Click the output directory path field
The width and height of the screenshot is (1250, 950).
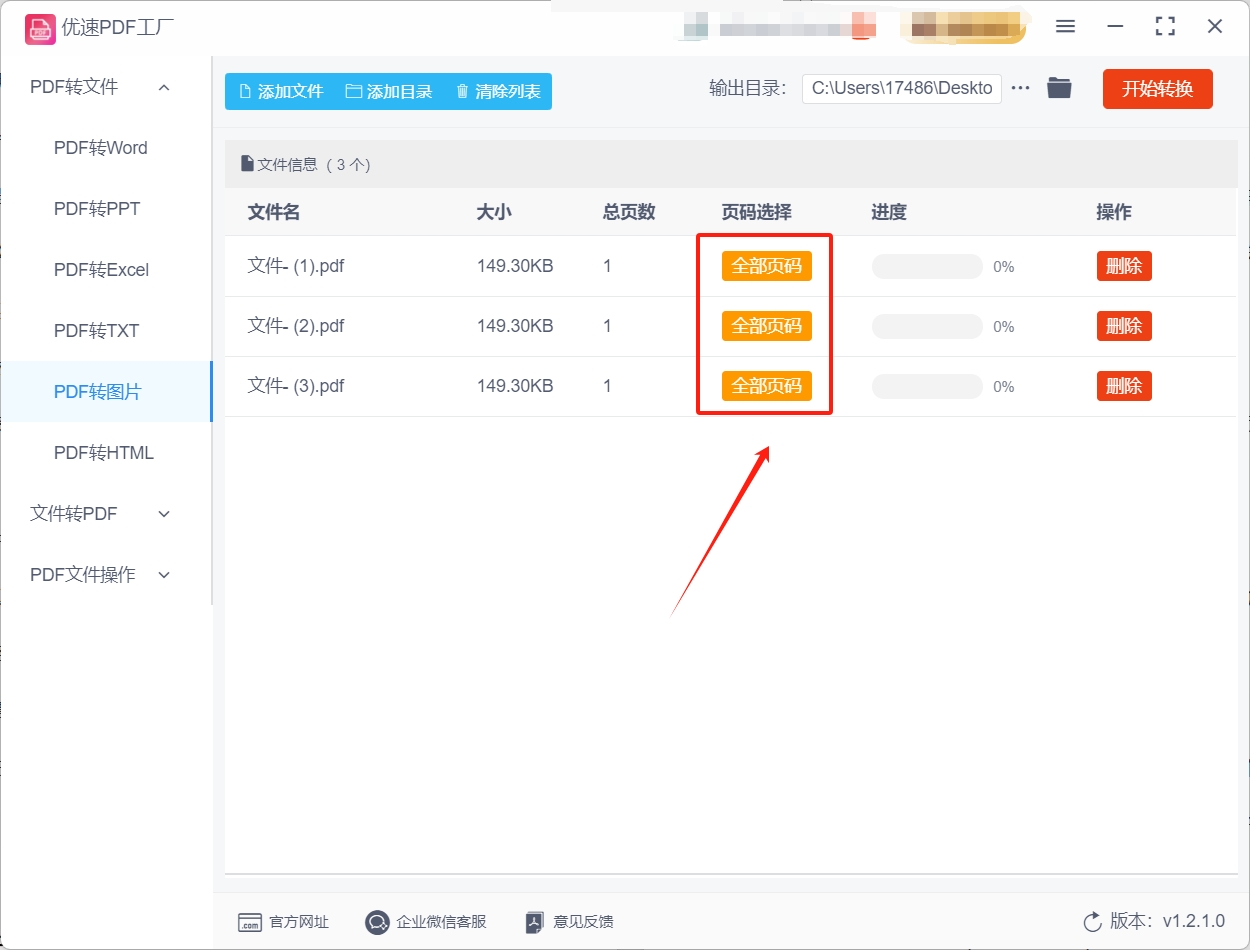[x=900, y=88]
